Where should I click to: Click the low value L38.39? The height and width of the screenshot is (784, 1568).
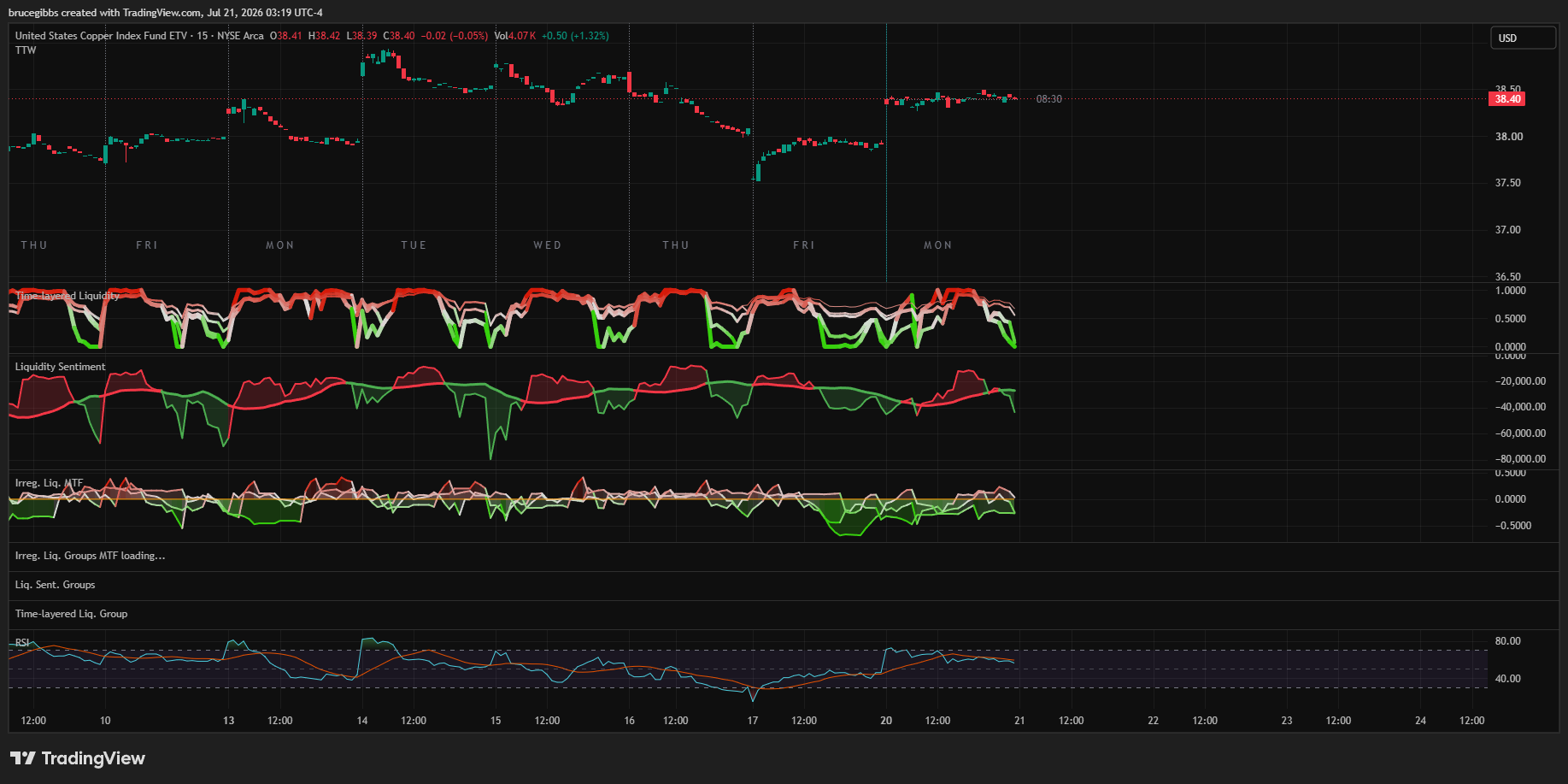tap(362, 36)
